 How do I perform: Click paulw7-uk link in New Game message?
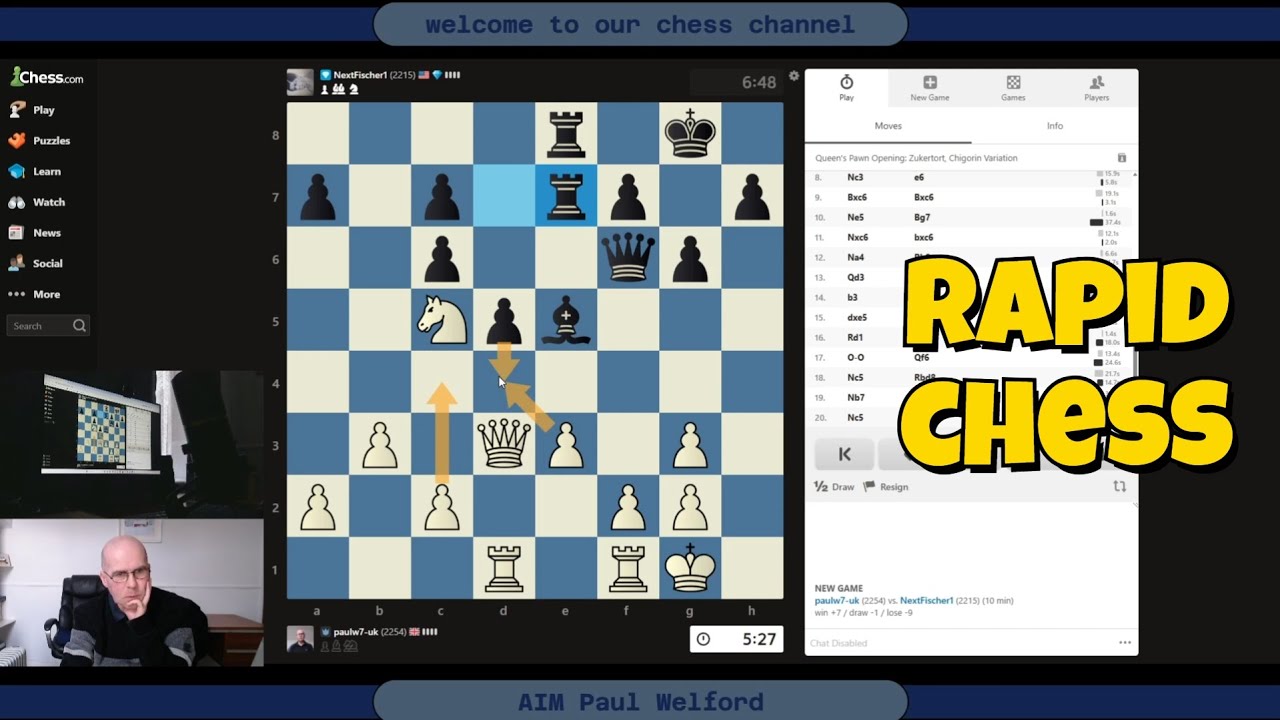tap(838, 601)
